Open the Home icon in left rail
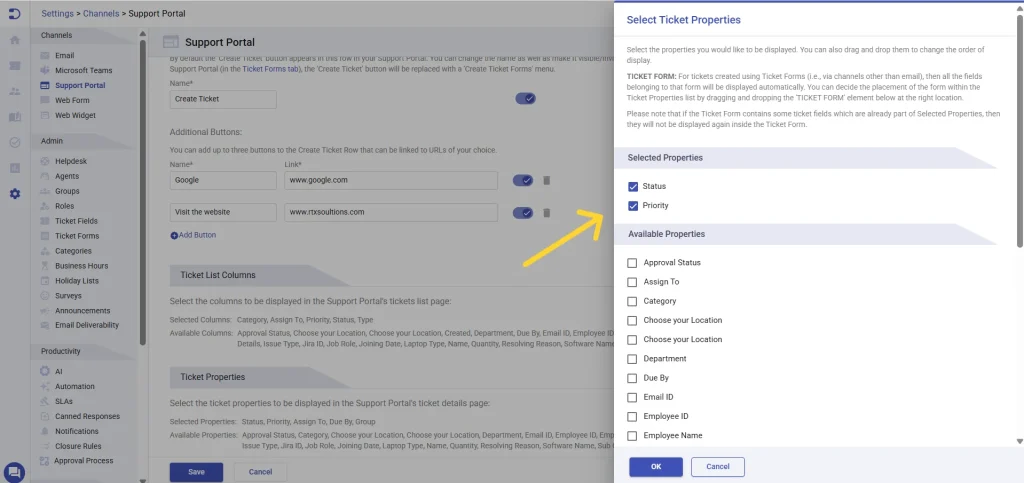The image size is (1024, 483). tap(14, 40)
